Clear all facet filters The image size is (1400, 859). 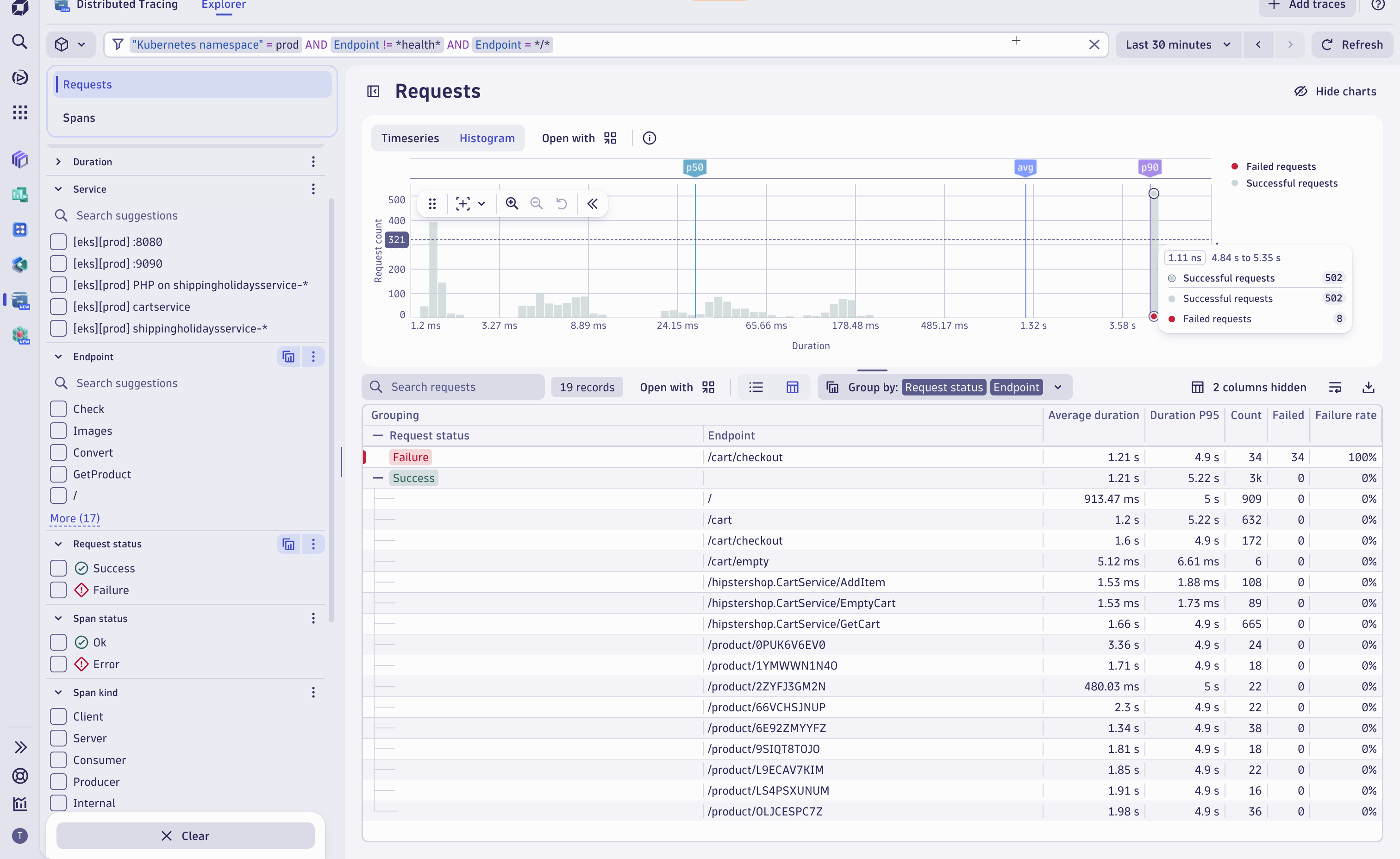point(185,836)
